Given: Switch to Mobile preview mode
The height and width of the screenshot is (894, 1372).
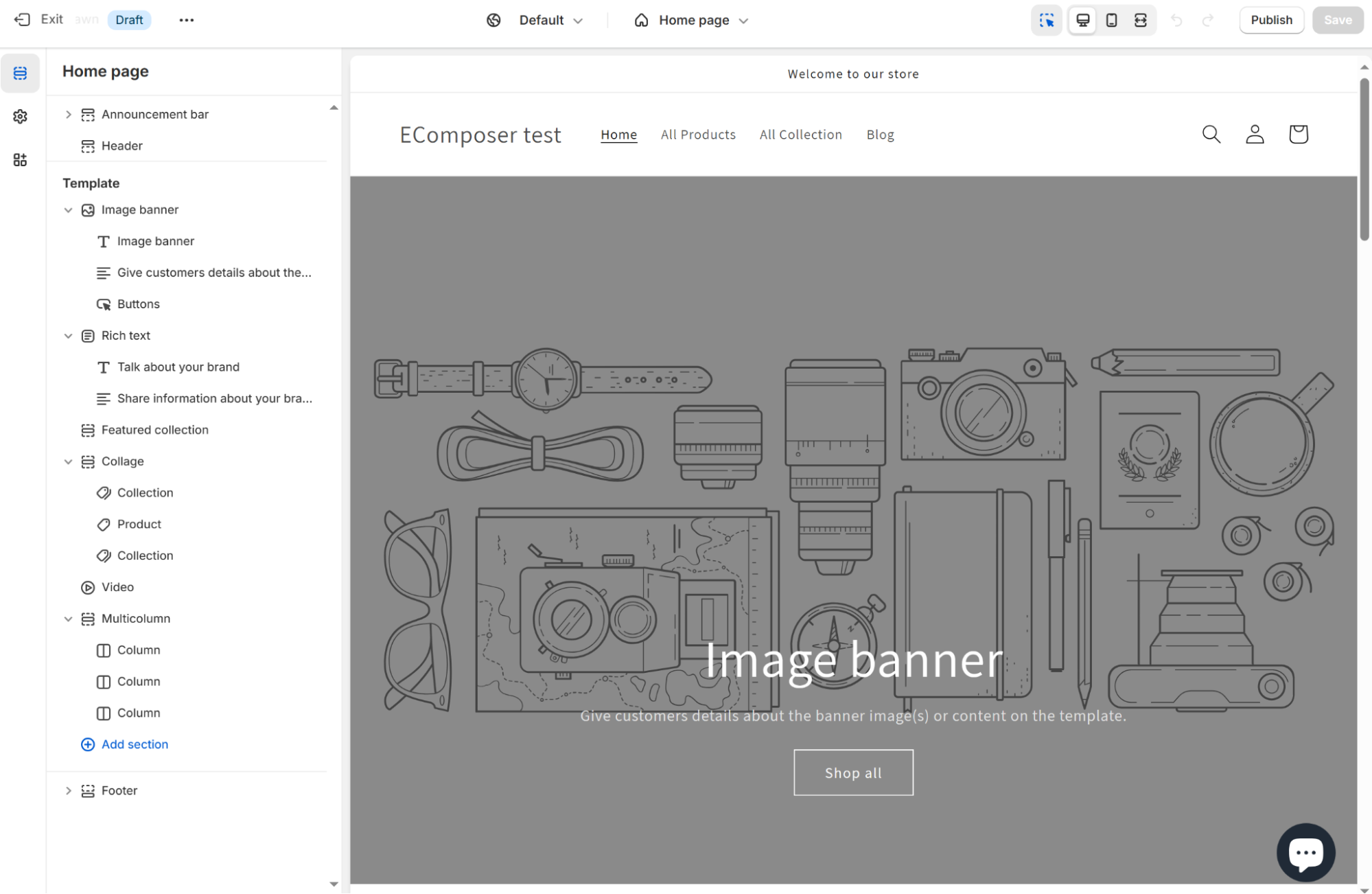Looking at the screenshot, I should click(x=1111, y=20).
